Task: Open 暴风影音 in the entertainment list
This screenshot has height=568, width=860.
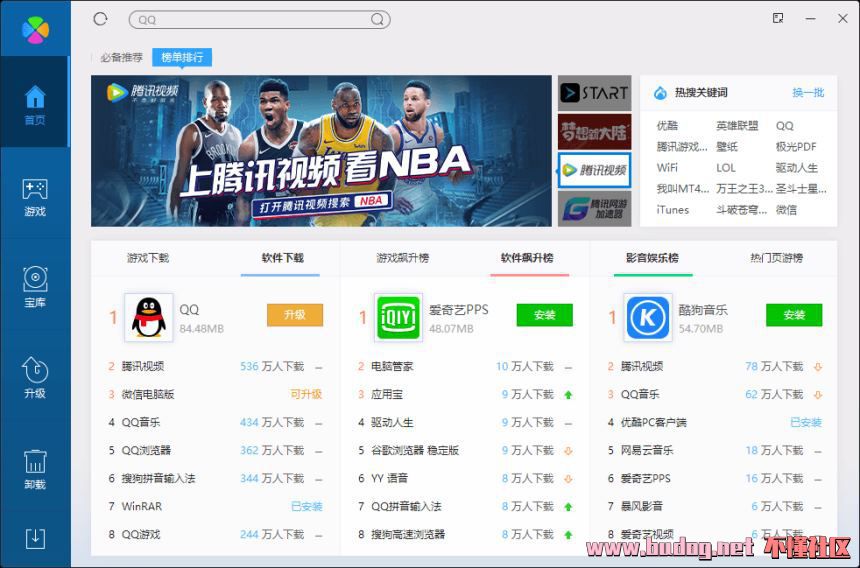Action: (642, 507)
